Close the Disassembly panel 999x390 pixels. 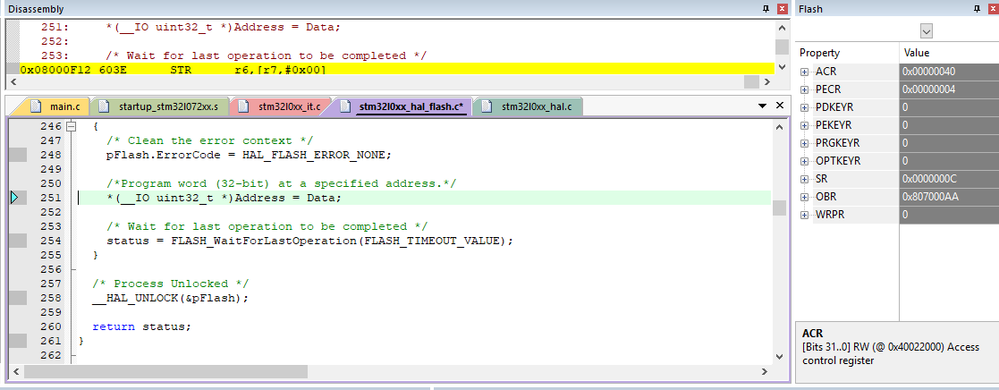[782, 9]
